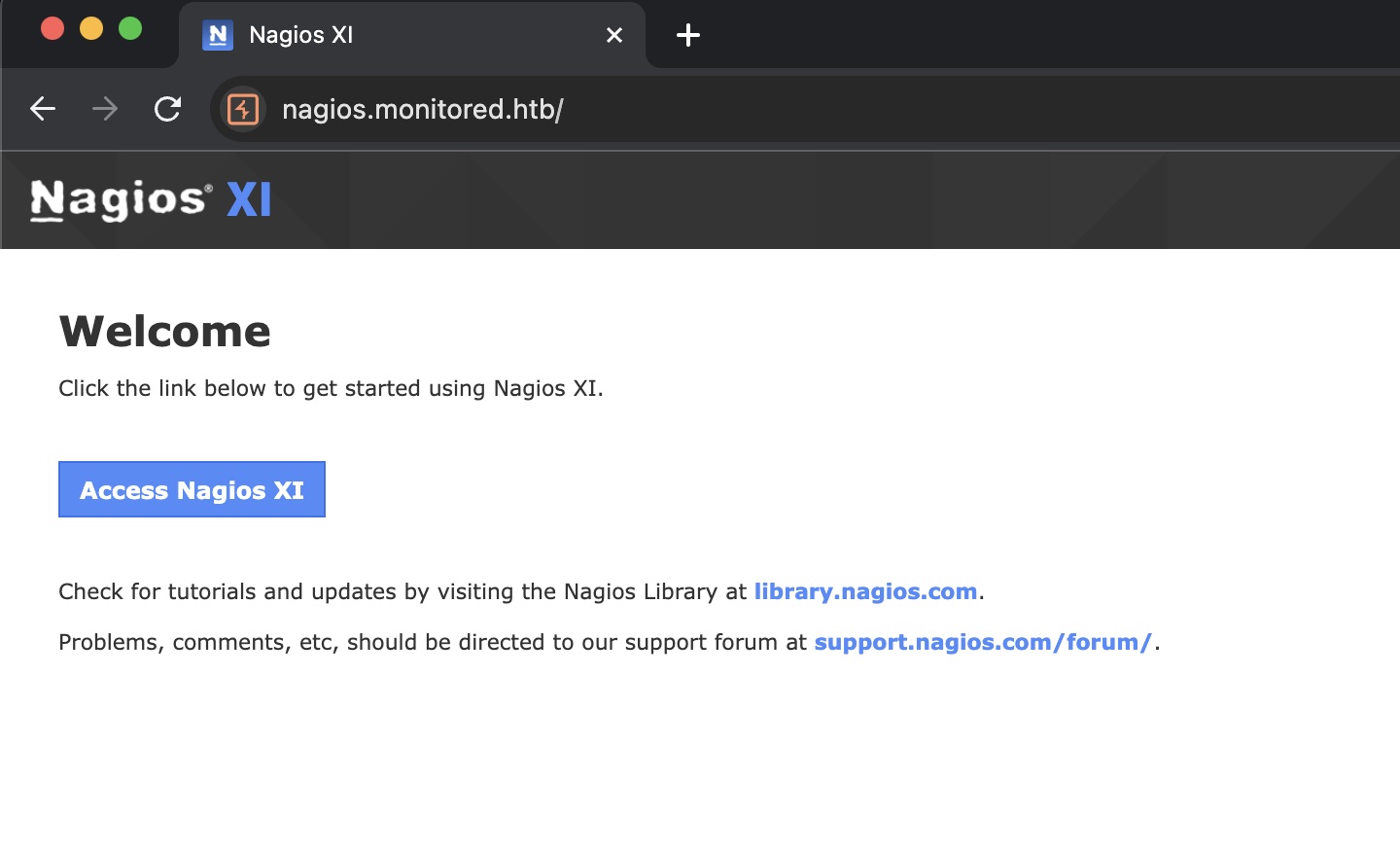Open a new browser tab

click(x=688, y=35)
